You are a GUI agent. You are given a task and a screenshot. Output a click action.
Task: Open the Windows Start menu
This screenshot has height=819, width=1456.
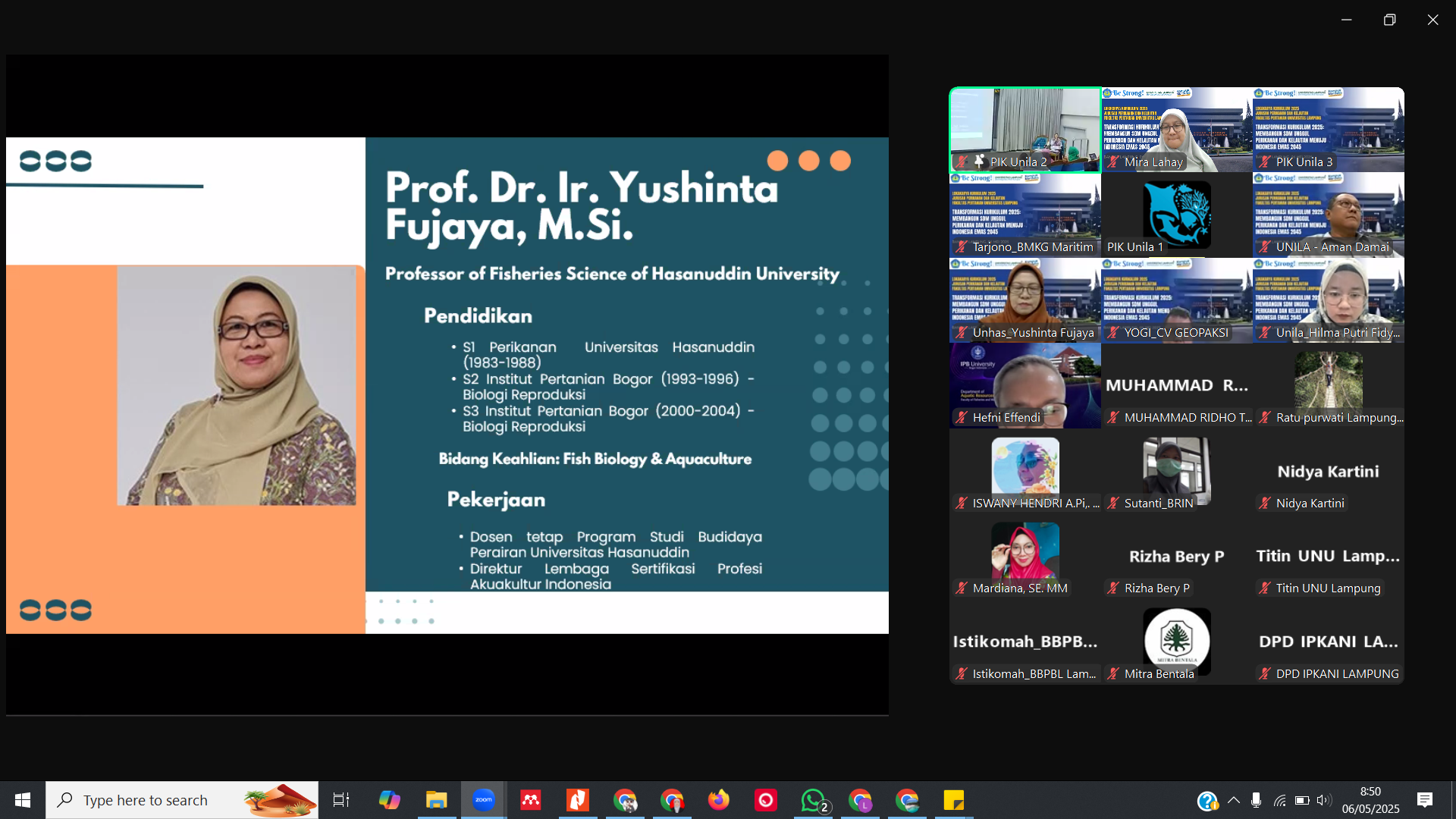tap(22, 800)
